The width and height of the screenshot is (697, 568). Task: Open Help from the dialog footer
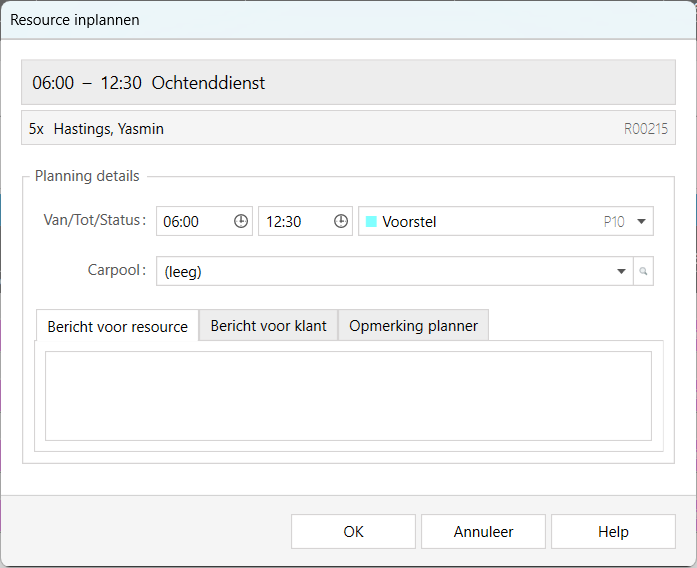[x=613, y=532]
